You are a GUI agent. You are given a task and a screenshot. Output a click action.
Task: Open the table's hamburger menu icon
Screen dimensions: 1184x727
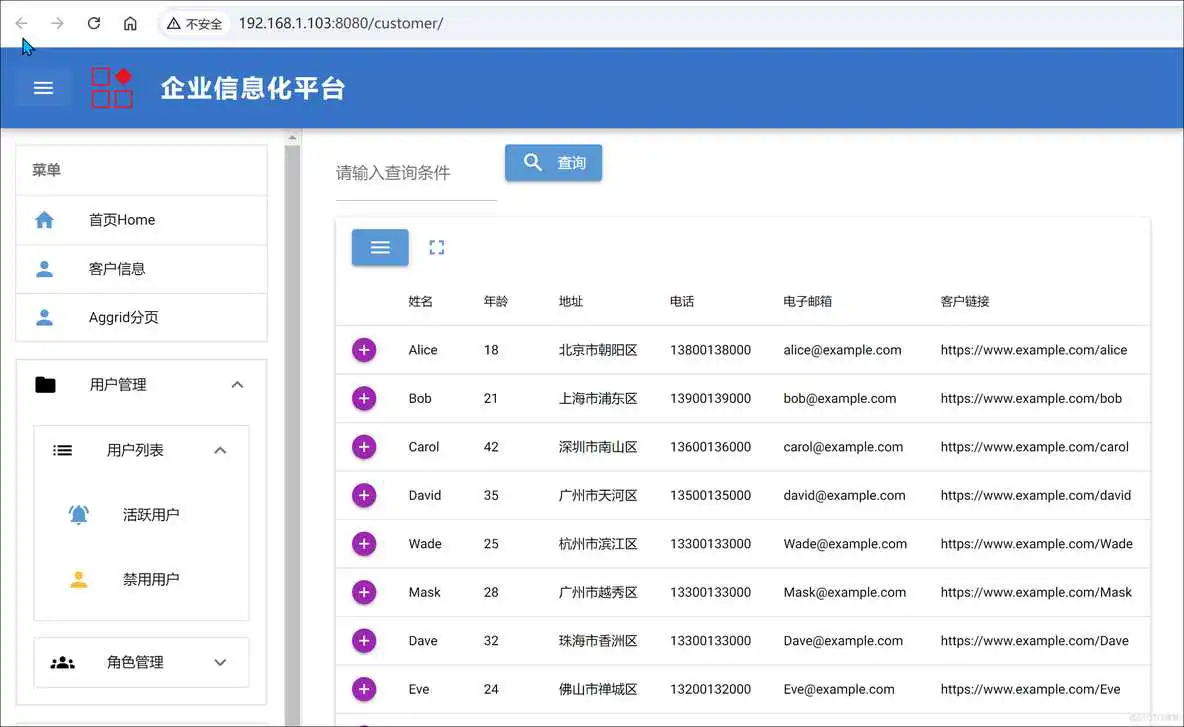click(x=380, y=247)
